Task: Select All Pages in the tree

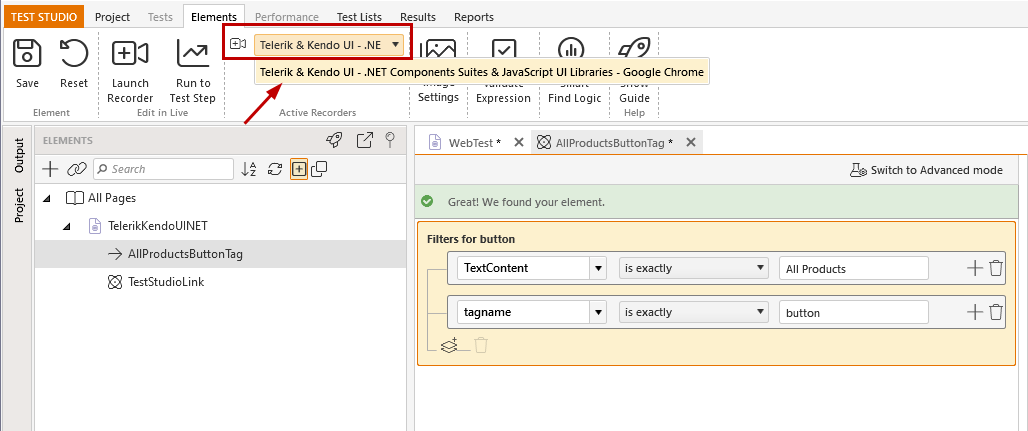Action: click(x=112, y=198)
